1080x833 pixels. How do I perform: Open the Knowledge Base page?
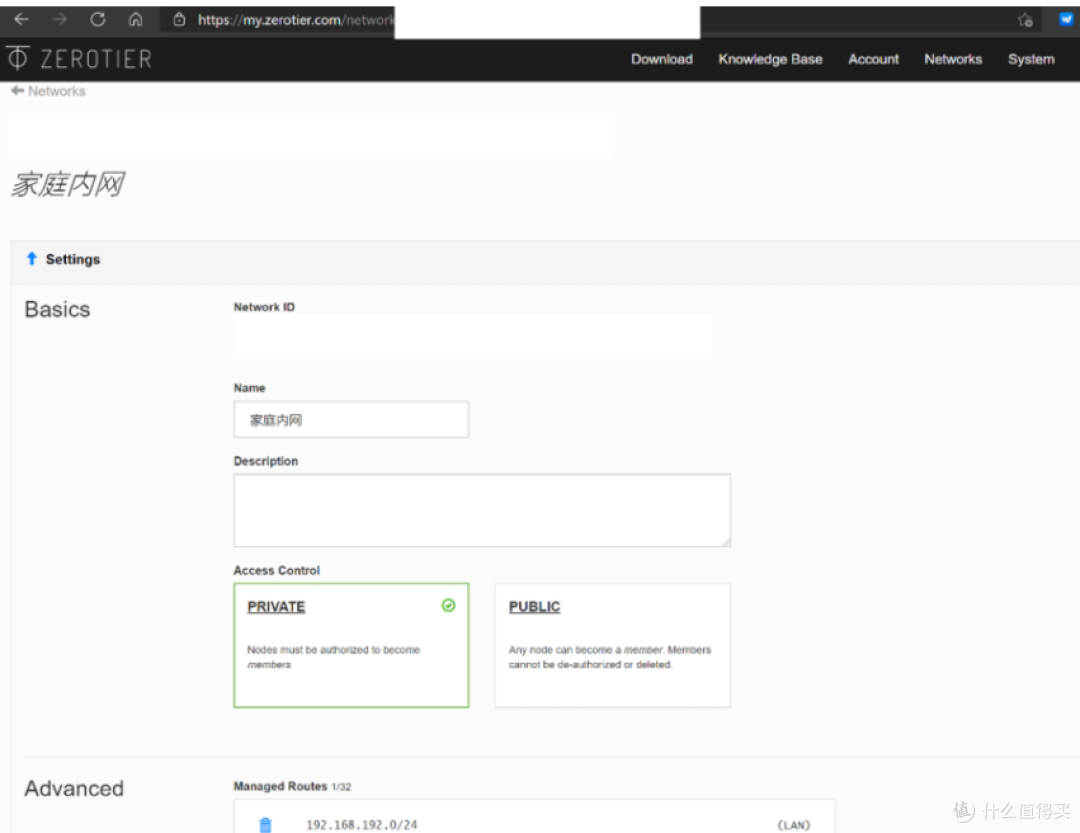(770, 59)
